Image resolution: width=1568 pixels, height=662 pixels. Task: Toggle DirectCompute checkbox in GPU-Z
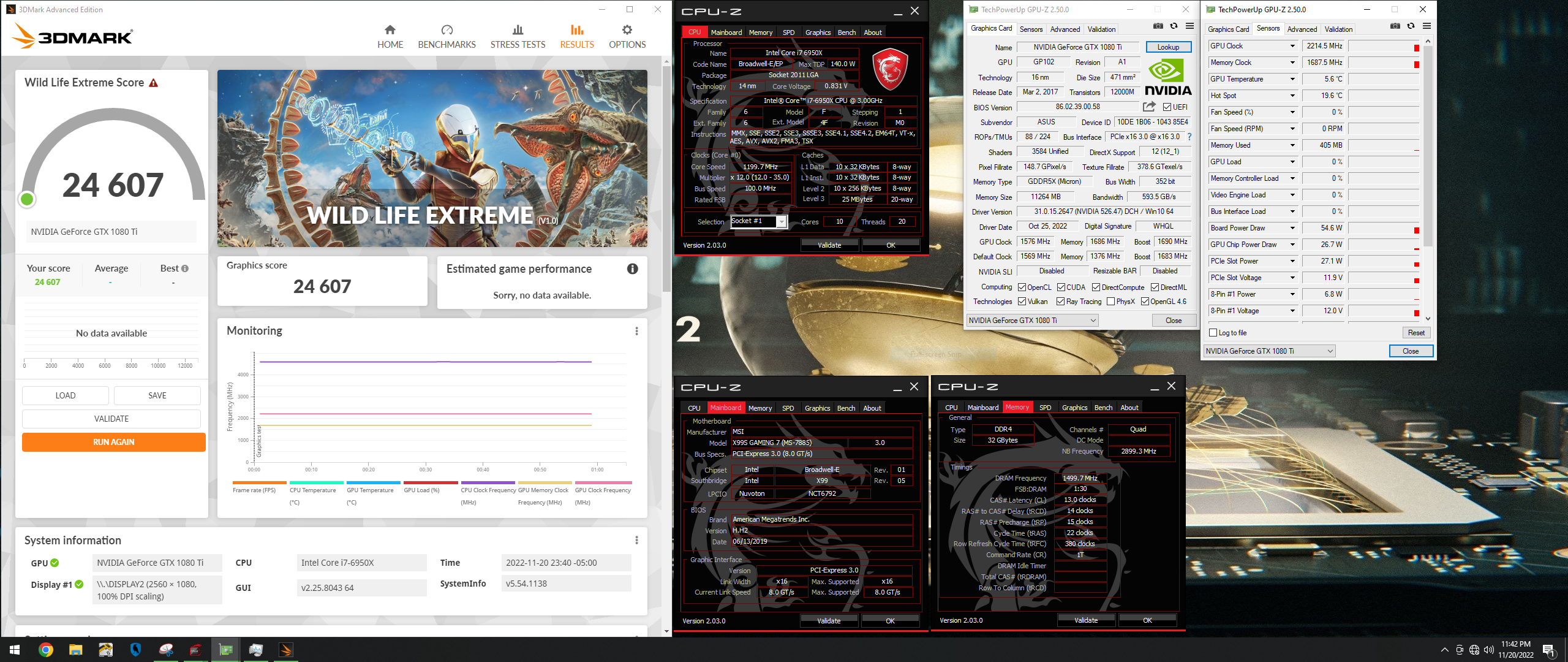click(1096, 287)
